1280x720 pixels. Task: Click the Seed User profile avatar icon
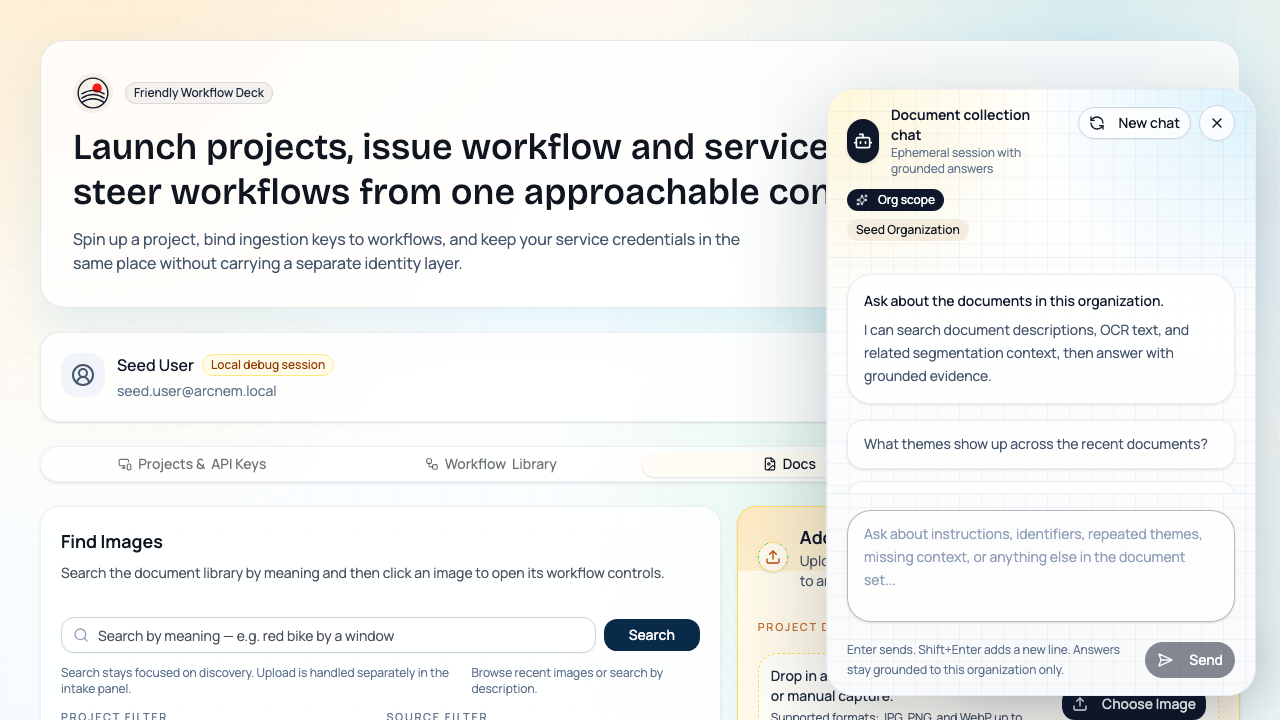tap(82, 375)
